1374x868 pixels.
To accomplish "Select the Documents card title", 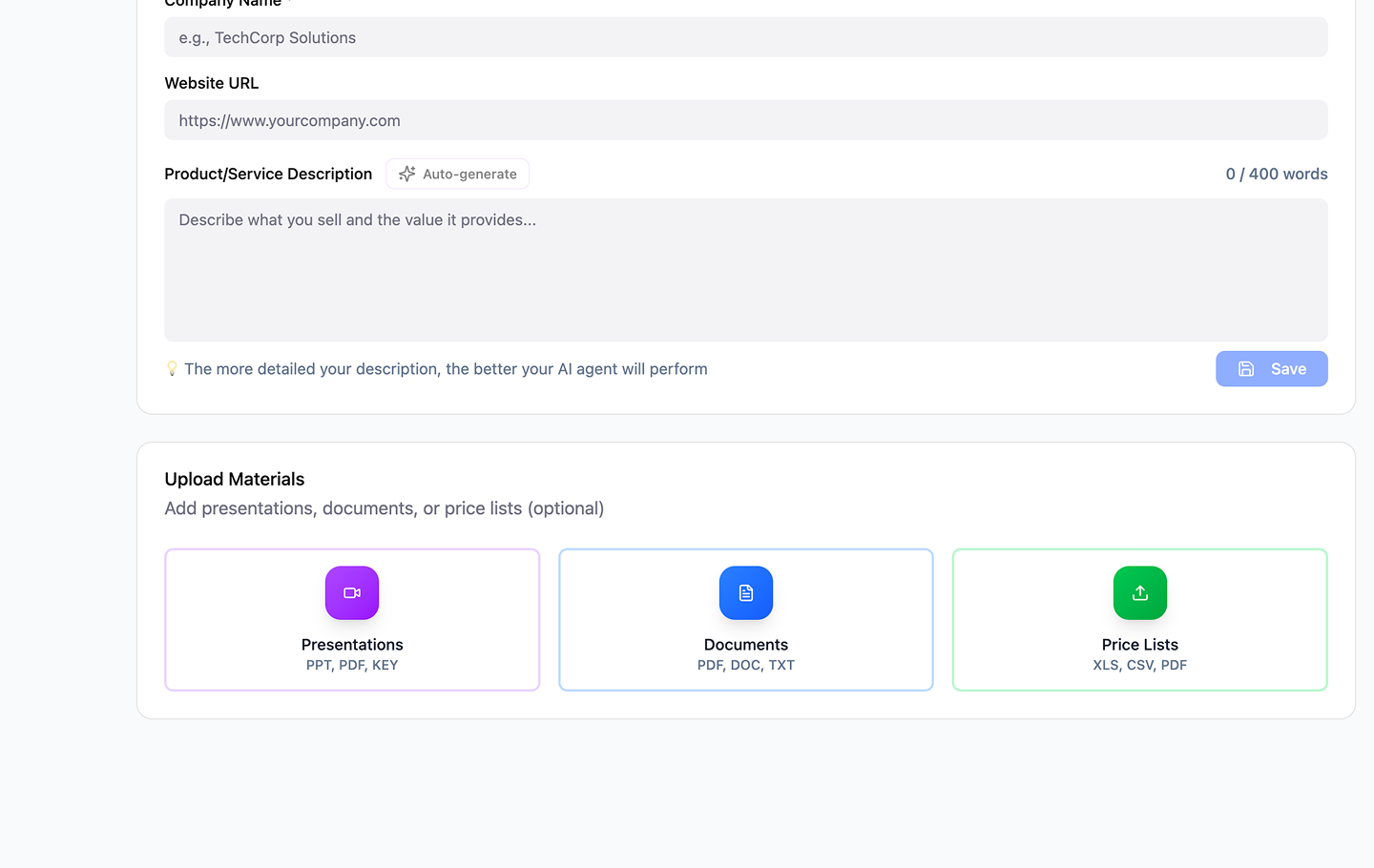I will pyautogui.click(x=746, y=645).
